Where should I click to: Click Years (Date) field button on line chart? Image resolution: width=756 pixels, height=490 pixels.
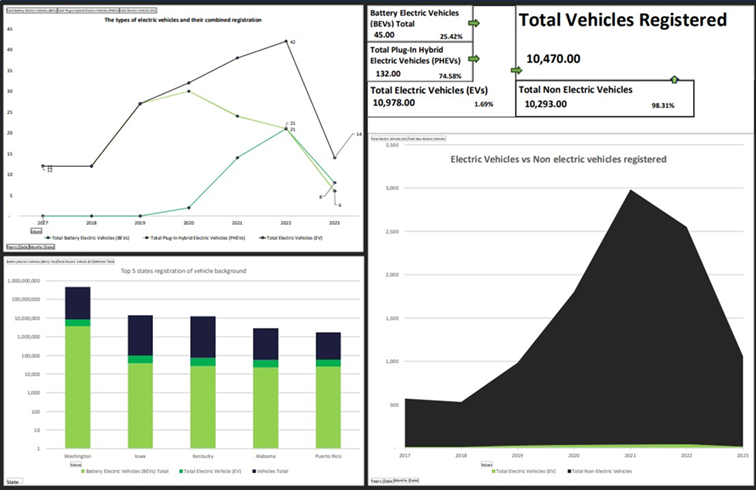(17, 245)
